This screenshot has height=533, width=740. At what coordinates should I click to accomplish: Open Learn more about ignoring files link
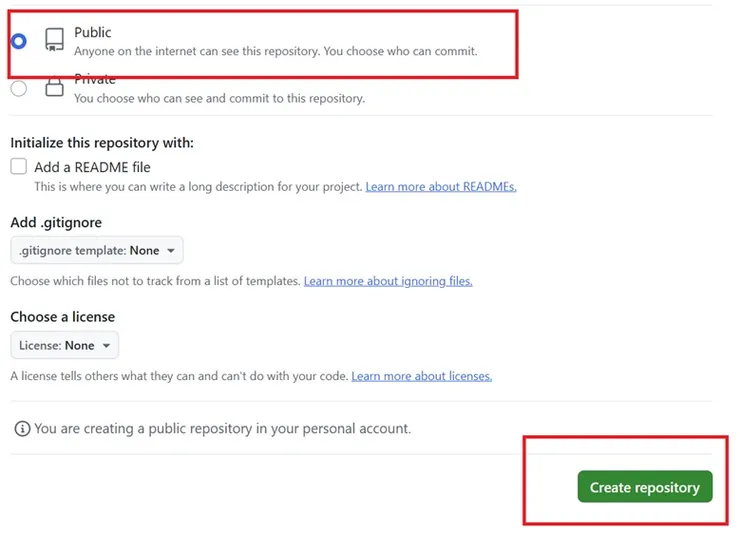pyautogui.click(x=388, y=281)
